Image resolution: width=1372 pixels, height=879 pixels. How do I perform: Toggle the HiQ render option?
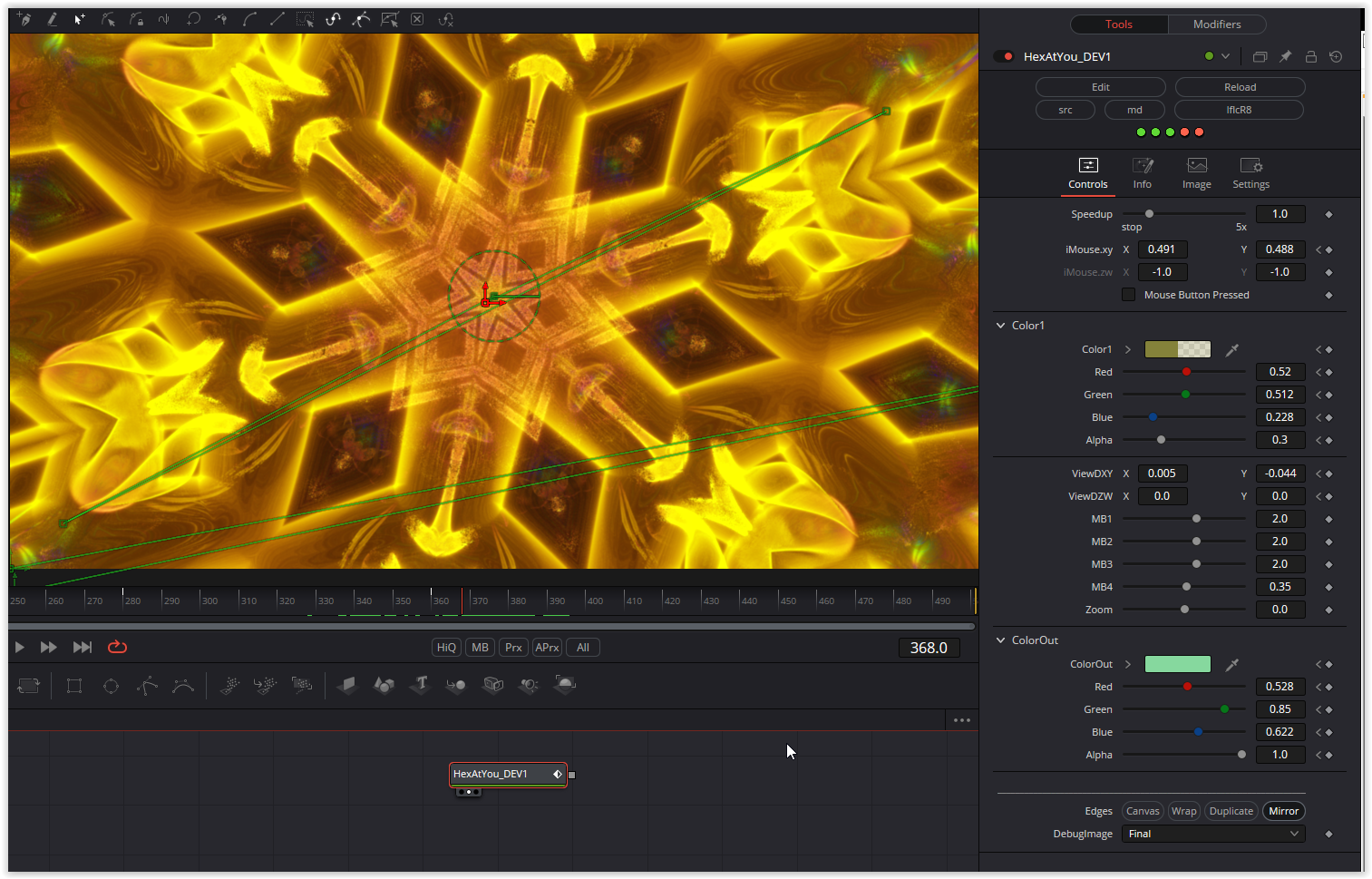[x=446, y=648]
